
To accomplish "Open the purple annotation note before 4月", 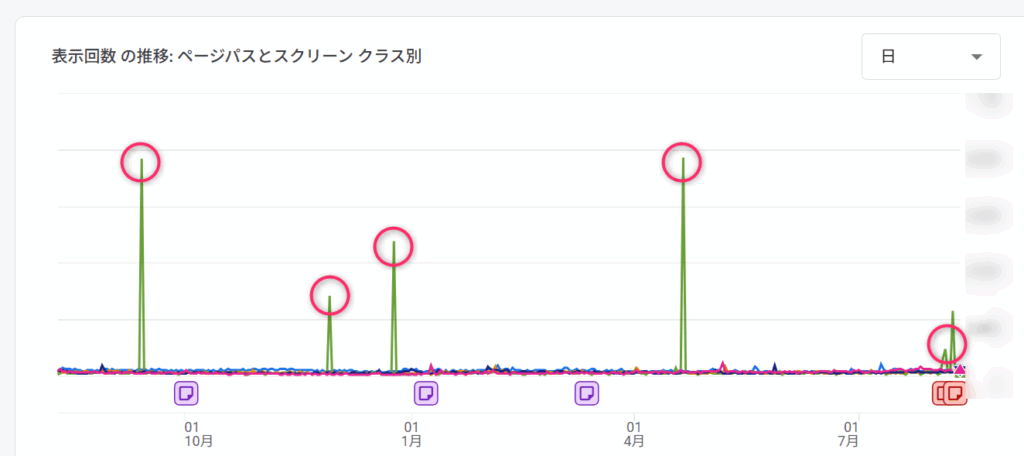I will click(586, 393).
